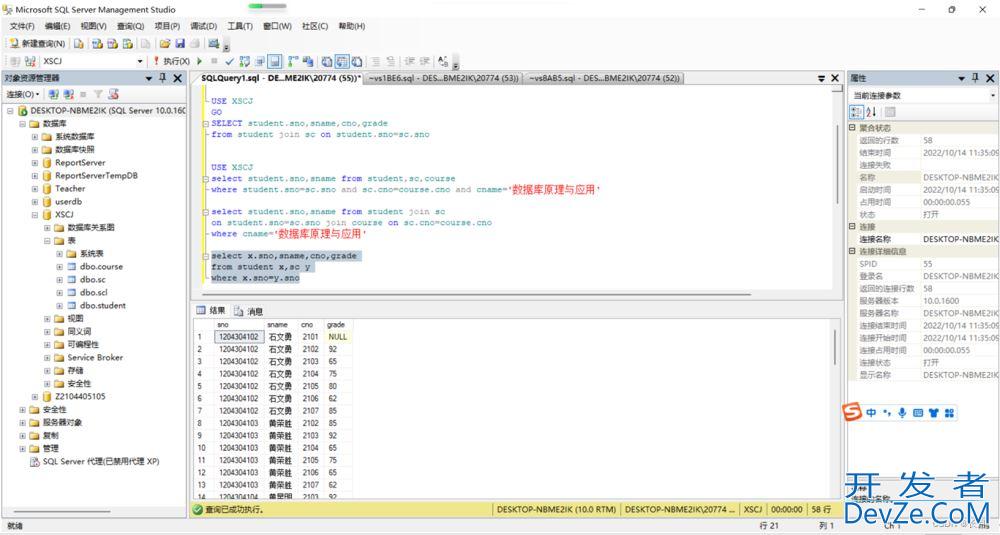Click the grade column header

(336, 325)
